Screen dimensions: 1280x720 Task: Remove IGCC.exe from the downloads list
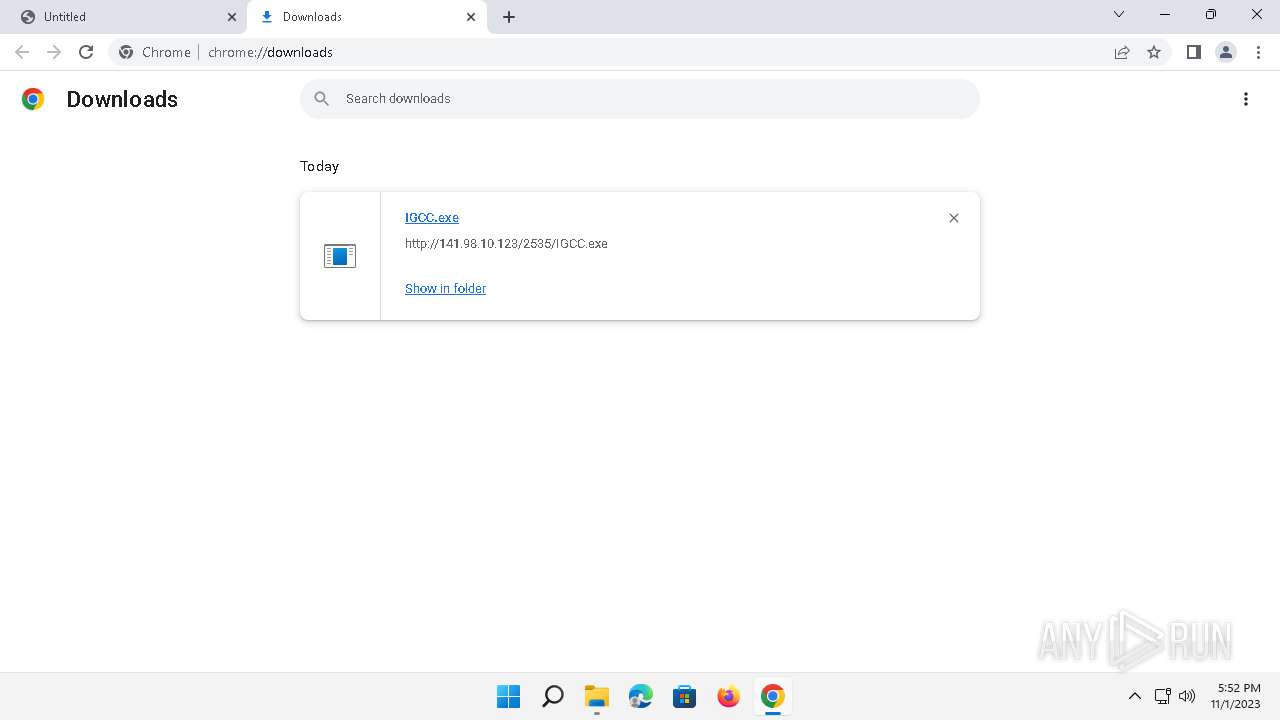[954, 218]
